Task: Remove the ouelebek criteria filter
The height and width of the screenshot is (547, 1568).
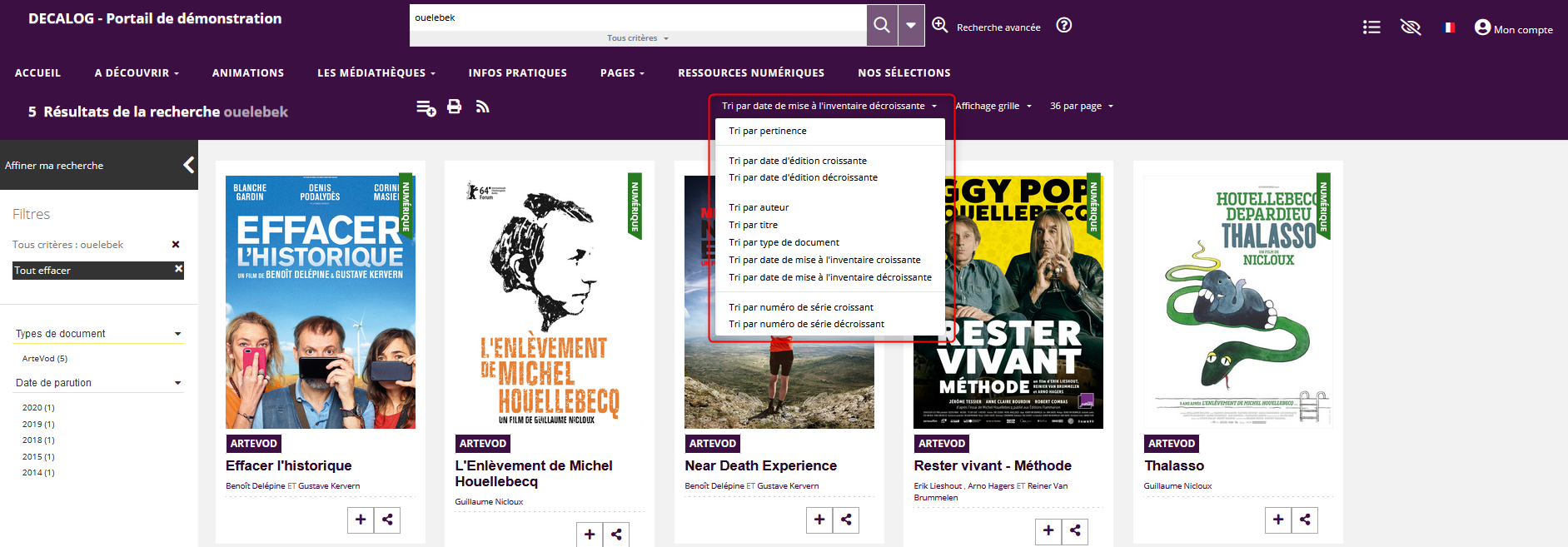Action: click(x=176, y=245)
